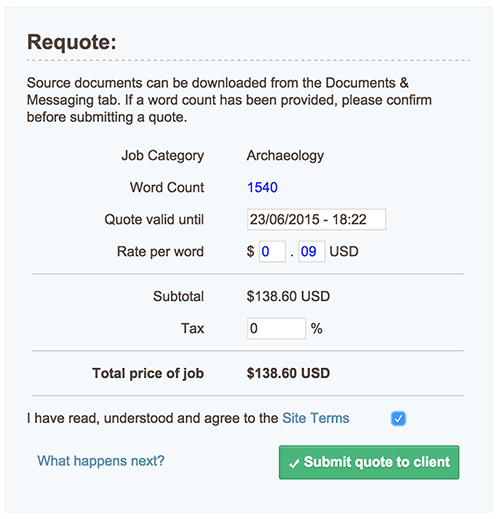Viewport: 500px width, 519px height.
Task: Click the cents field showing 09
Action: tap(312, 251)
